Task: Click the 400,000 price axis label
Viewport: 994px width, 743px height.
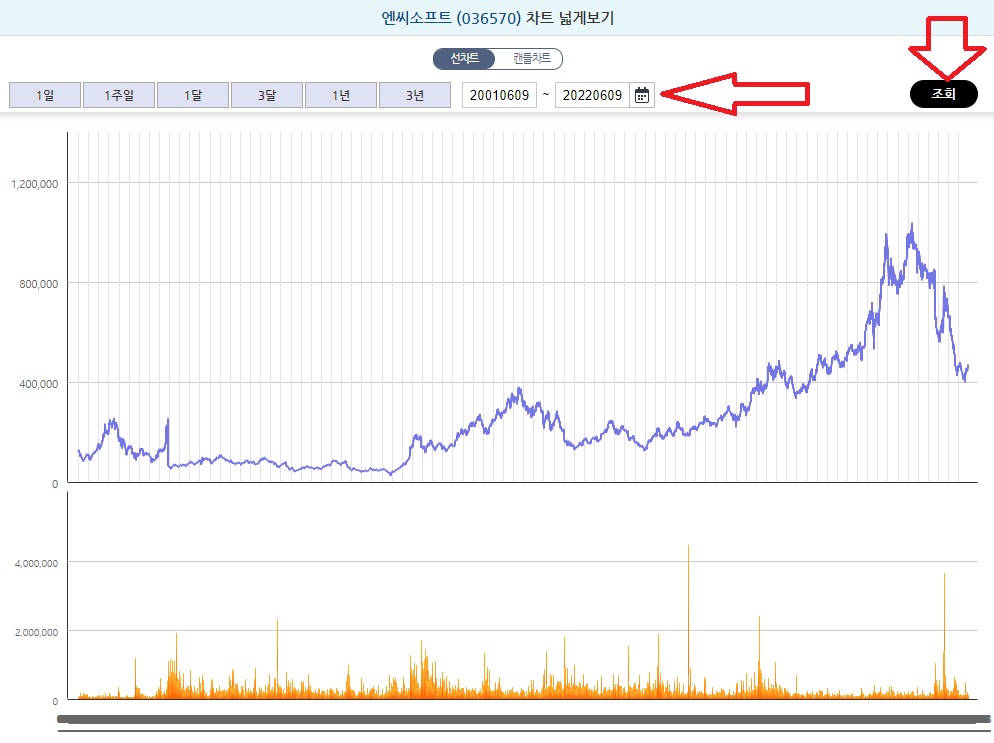Action: click(38, 384)
